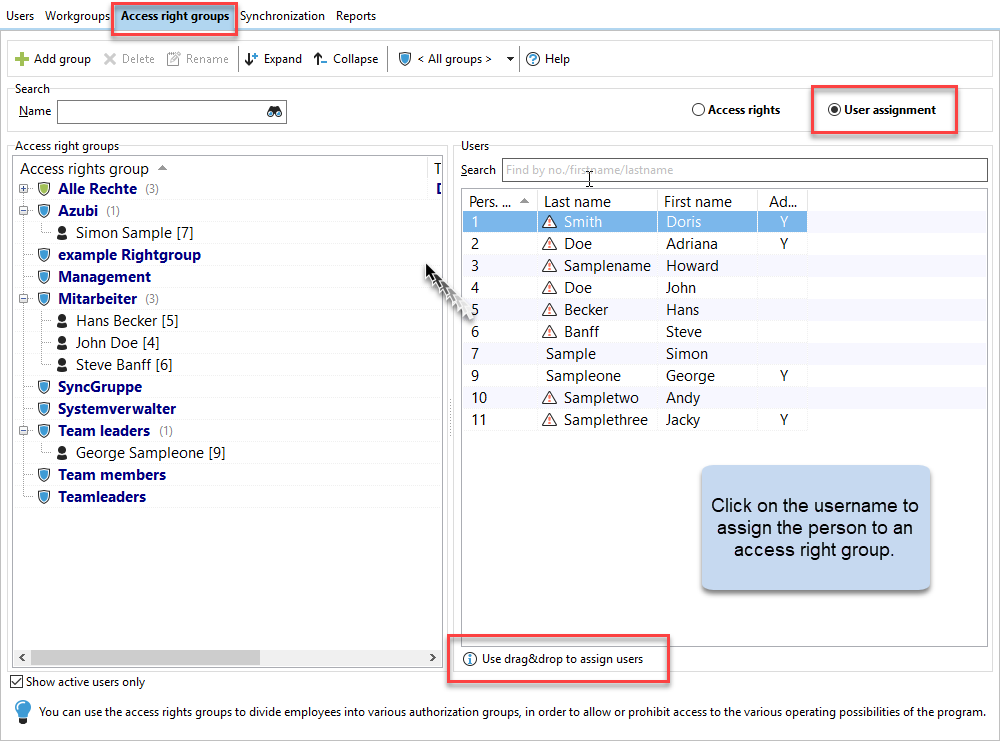1000x741 pixels.
Task: Click the binoculars search icon
Action: pyautogui.click(x=275, y=112)
